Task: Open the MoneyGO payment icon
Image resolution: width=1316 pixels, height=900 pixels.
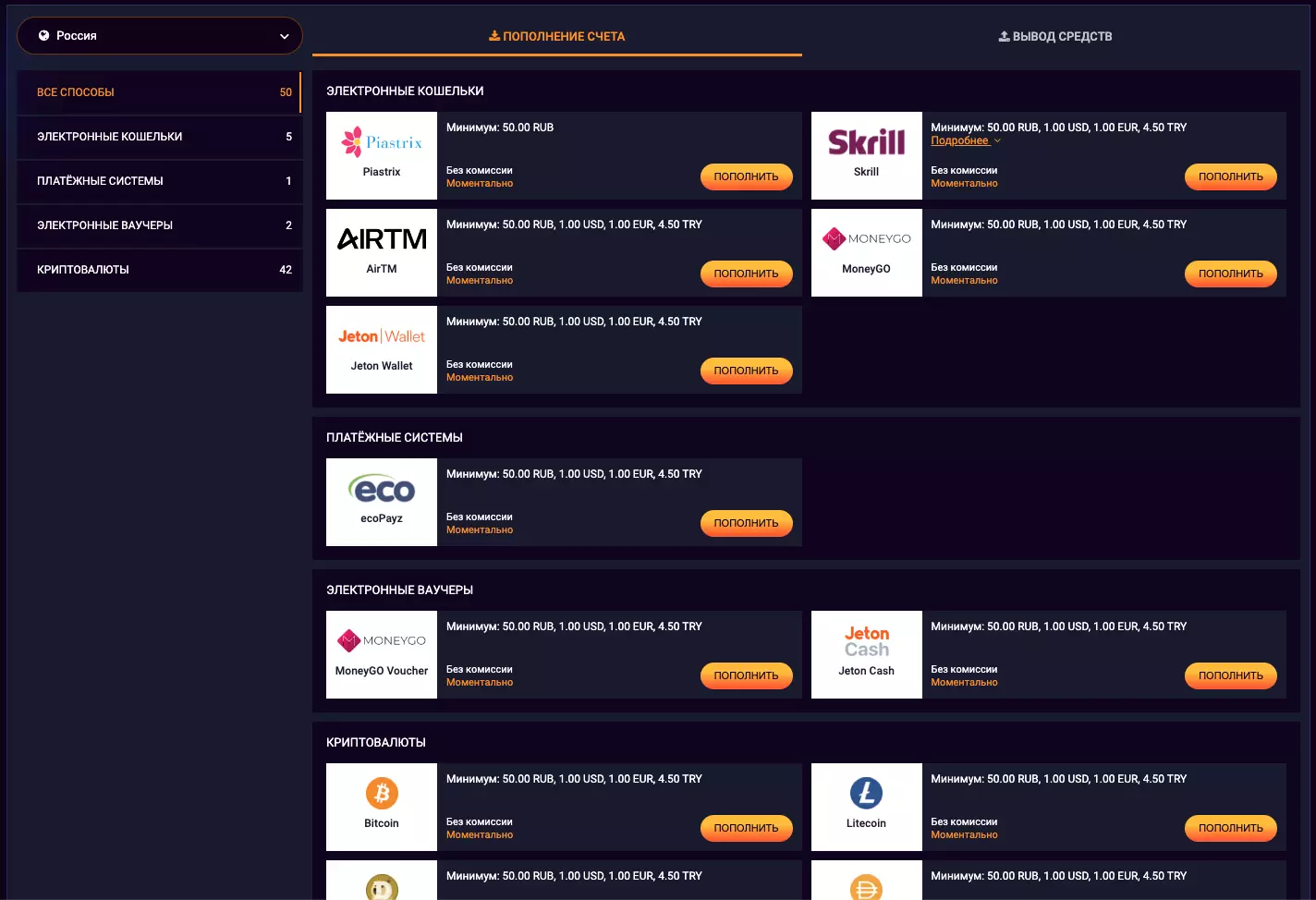Action: 866,238
